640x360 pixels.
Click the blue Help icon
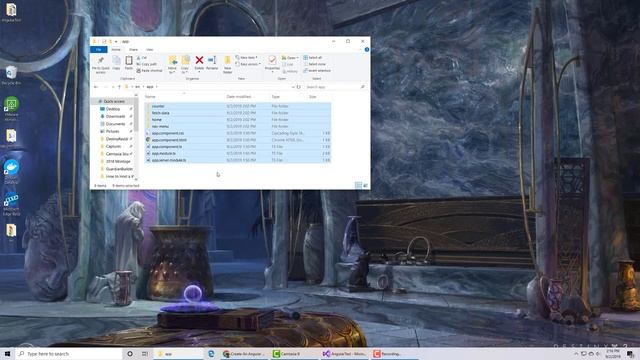click(367, 49)
